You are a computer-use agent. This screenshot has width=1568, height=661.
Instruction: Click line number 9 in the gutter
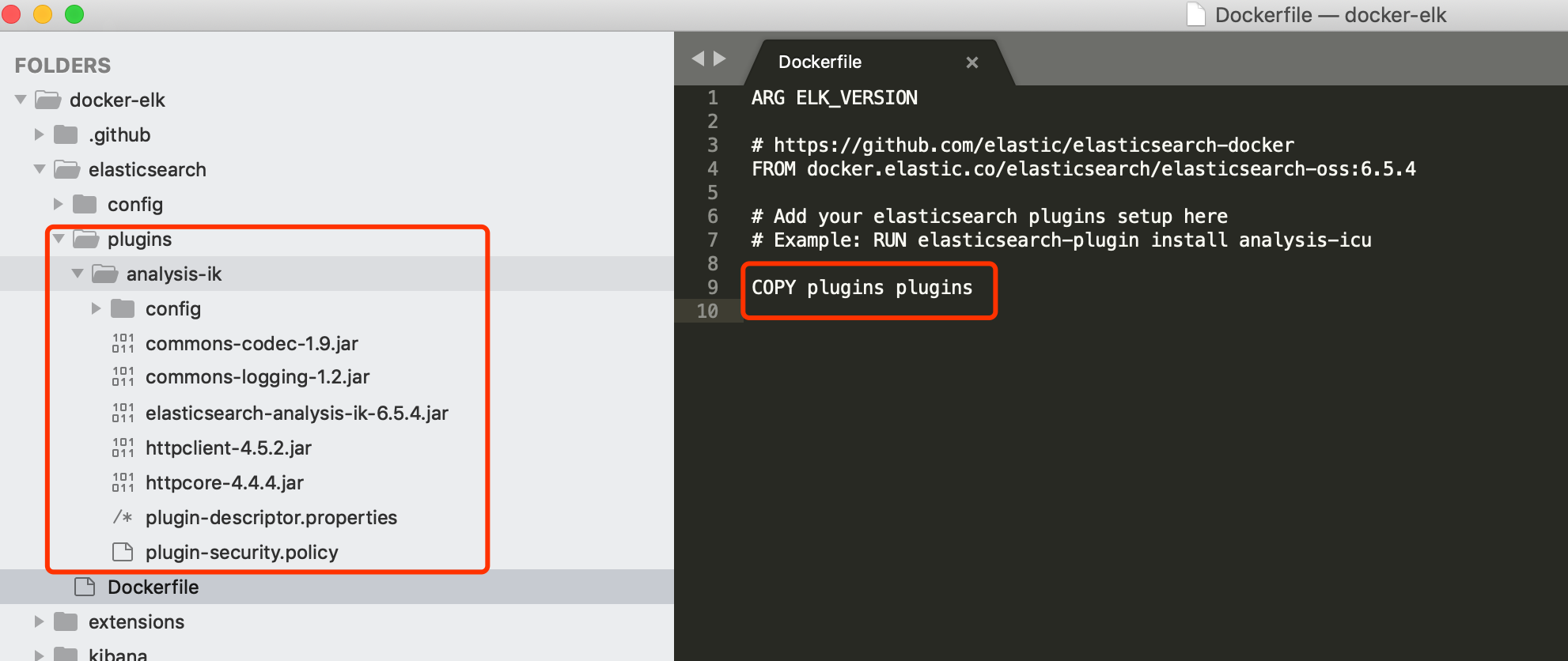(x=713, y=287)
